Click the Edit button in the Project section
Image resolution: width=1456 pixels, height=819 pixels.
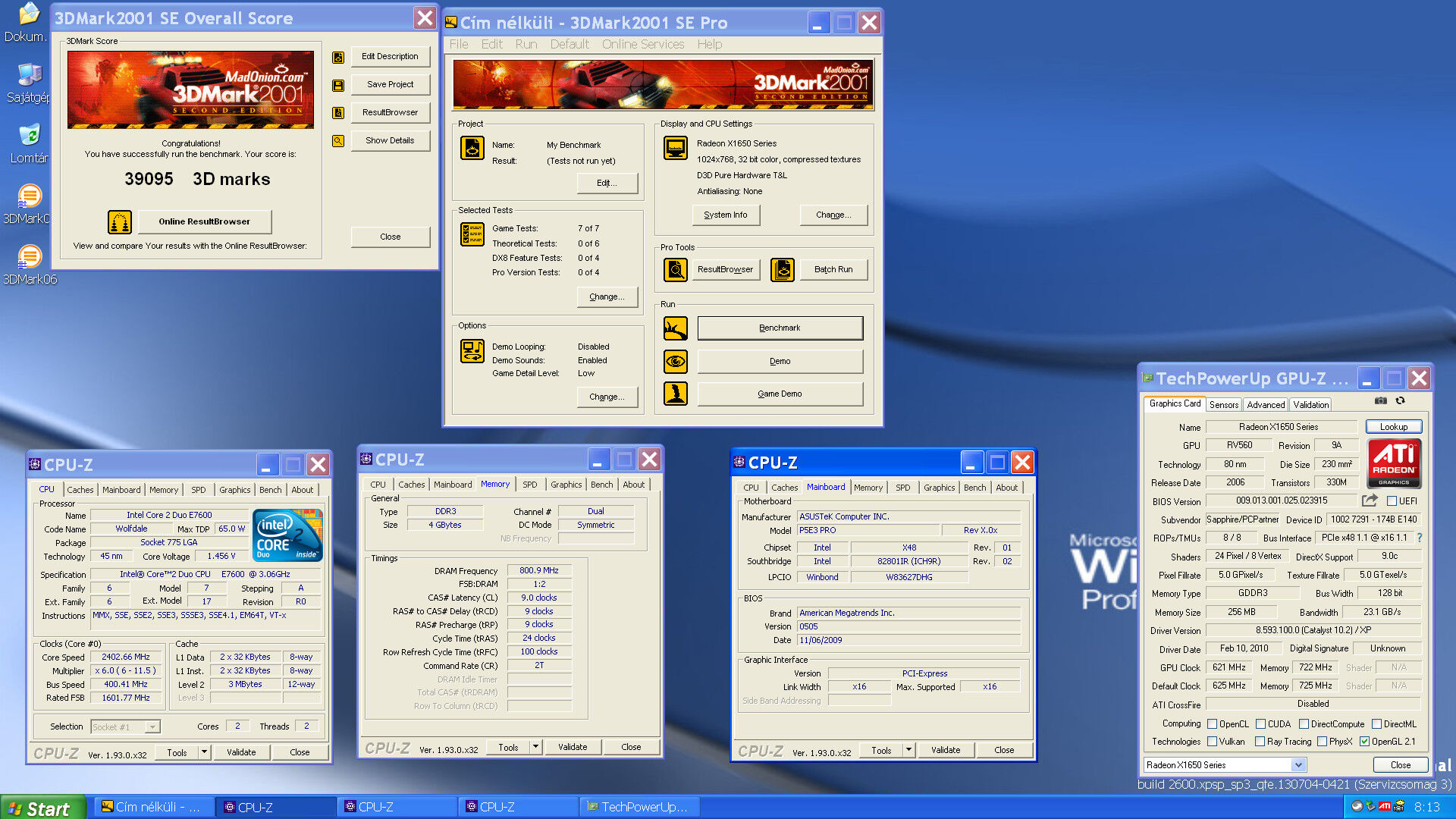(x=607, y=183)
